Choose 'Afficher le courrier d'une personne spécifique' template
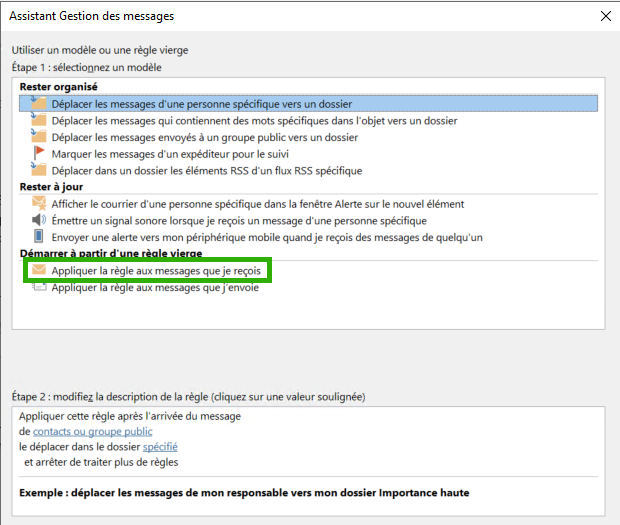This screenshot has width=620, height=525. click(257, 204)
